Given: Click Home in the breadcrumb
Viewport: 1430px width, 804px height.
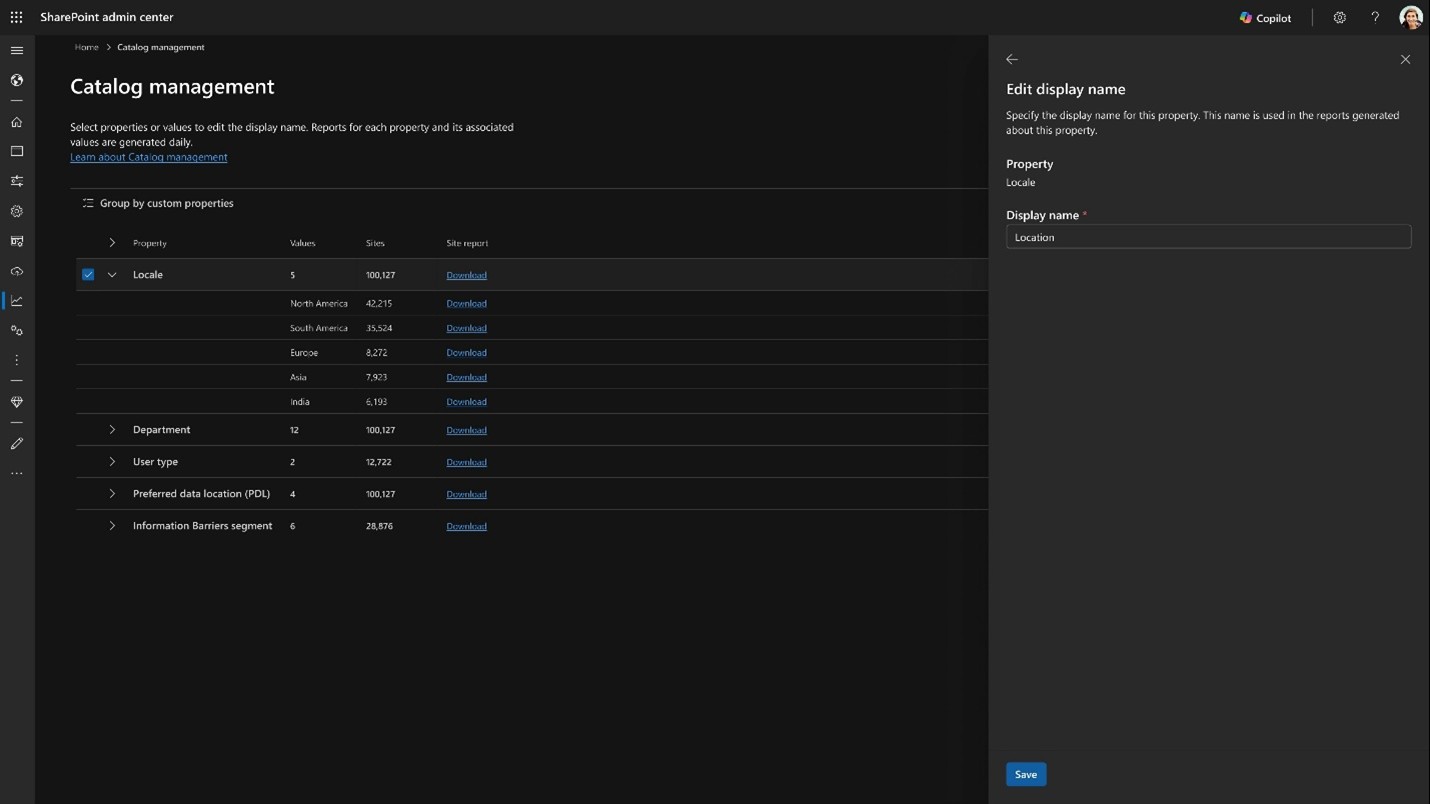Looking at the screenshot, I should tap(86, 46).
